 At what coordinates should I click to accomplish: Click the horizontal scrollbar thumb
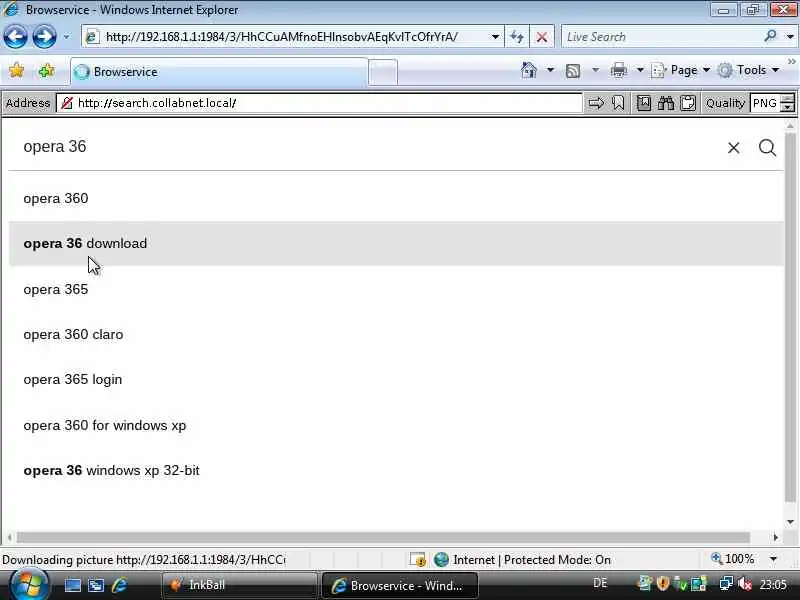pyautogui.click(x=384, y=537)
